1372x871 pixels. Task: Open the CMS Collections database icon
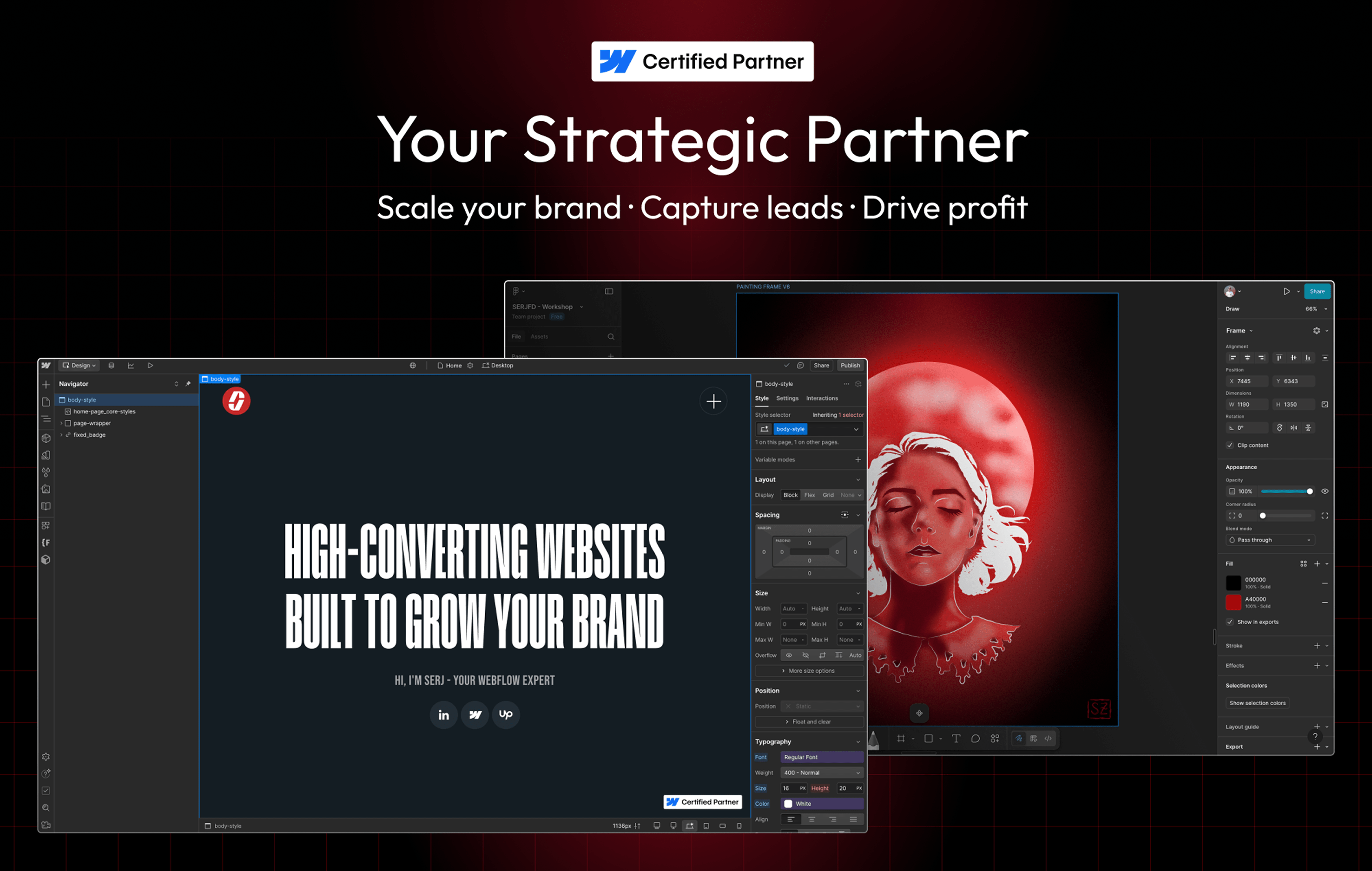click(112, 365)
